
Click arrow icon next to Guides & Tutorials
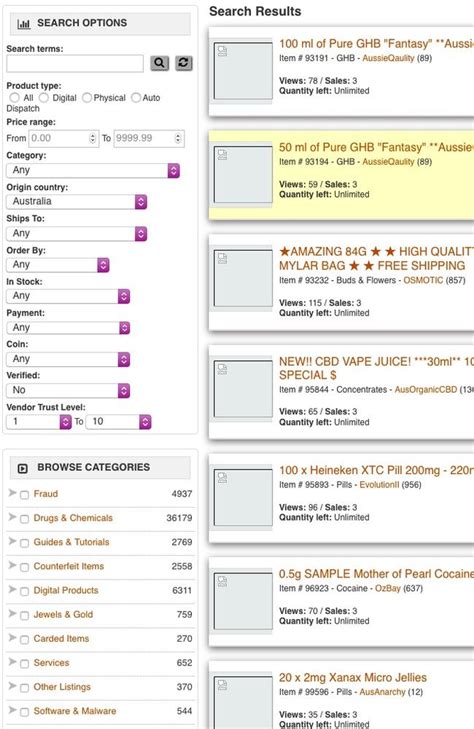(13, 541)
